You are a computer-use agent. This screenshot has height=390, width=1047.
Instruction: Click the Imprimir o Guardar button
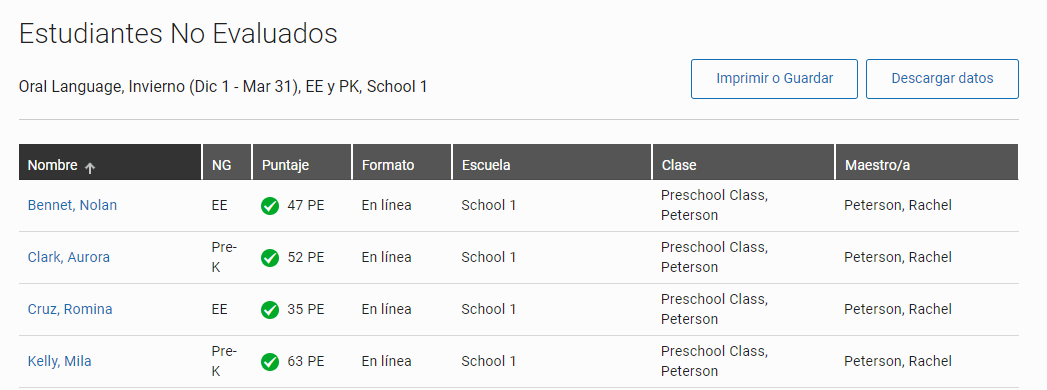point(775,79)
